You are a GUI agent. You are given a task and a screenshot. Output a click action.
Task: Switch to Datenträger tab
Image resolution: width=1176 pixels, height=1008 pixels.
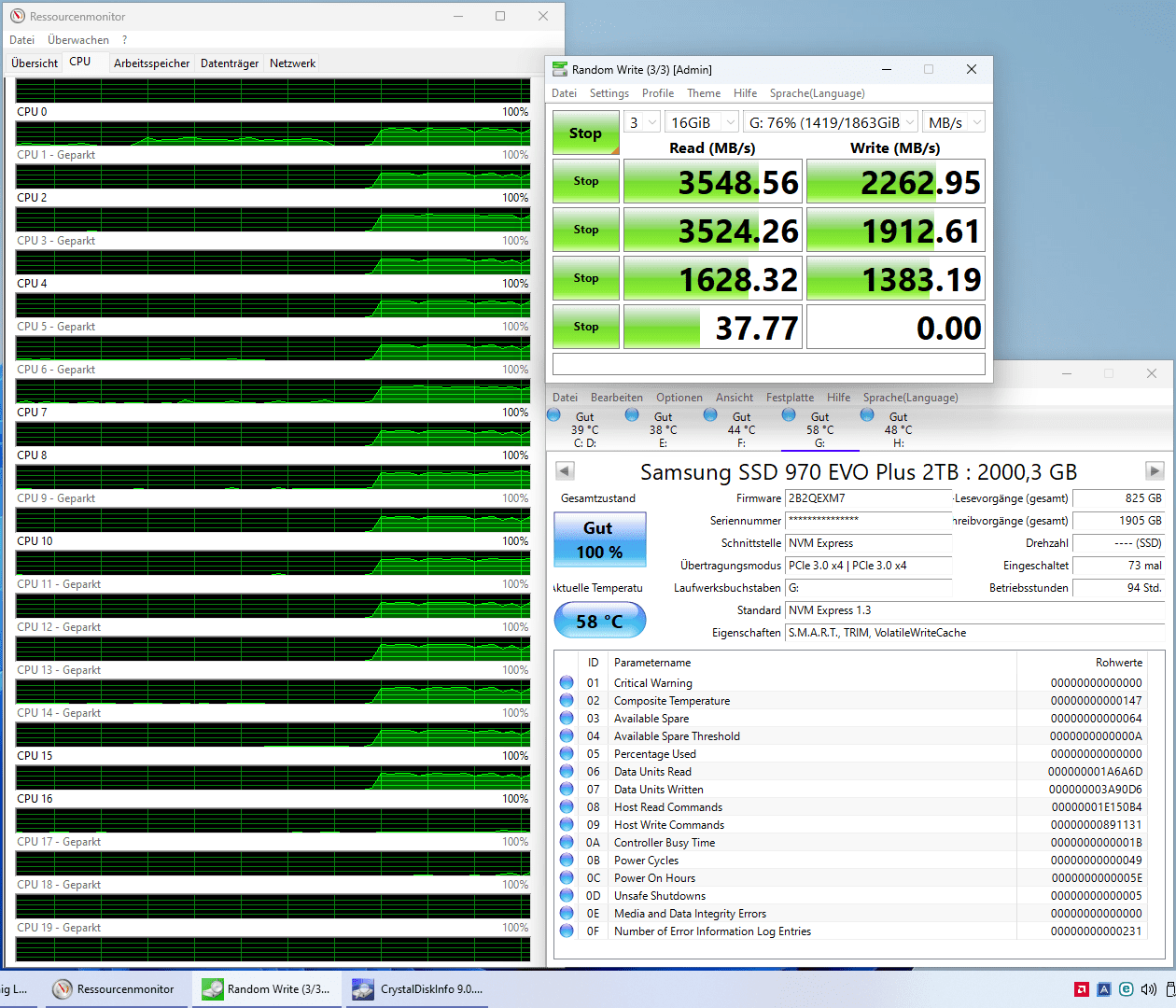click(230, 63)
